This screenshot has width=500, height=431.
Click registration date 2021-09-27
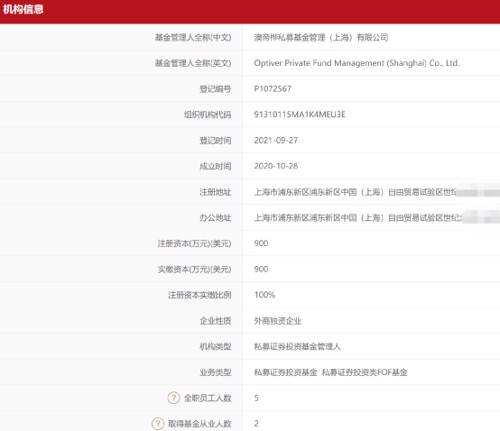[x=276, y=140]
